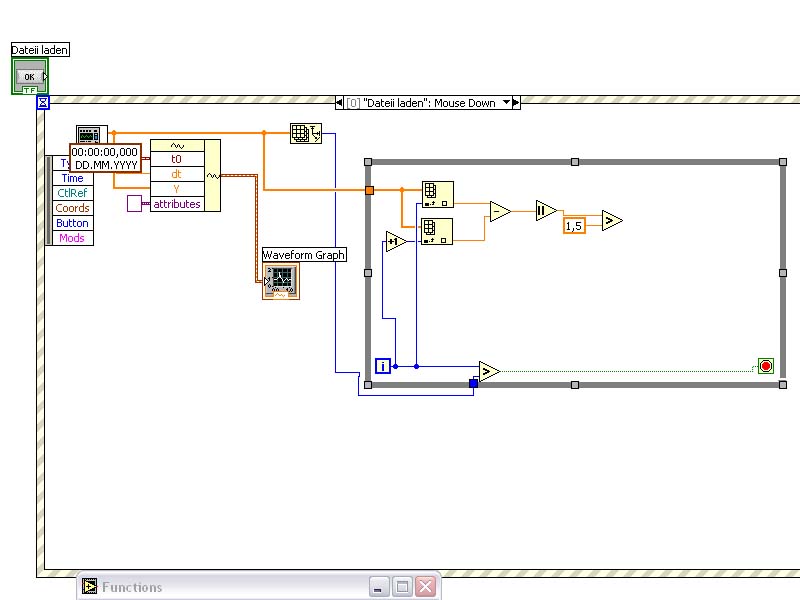This screenshot has height=600, width=800.
Task: Click the Button event data node
Action: tap(72, 223)
